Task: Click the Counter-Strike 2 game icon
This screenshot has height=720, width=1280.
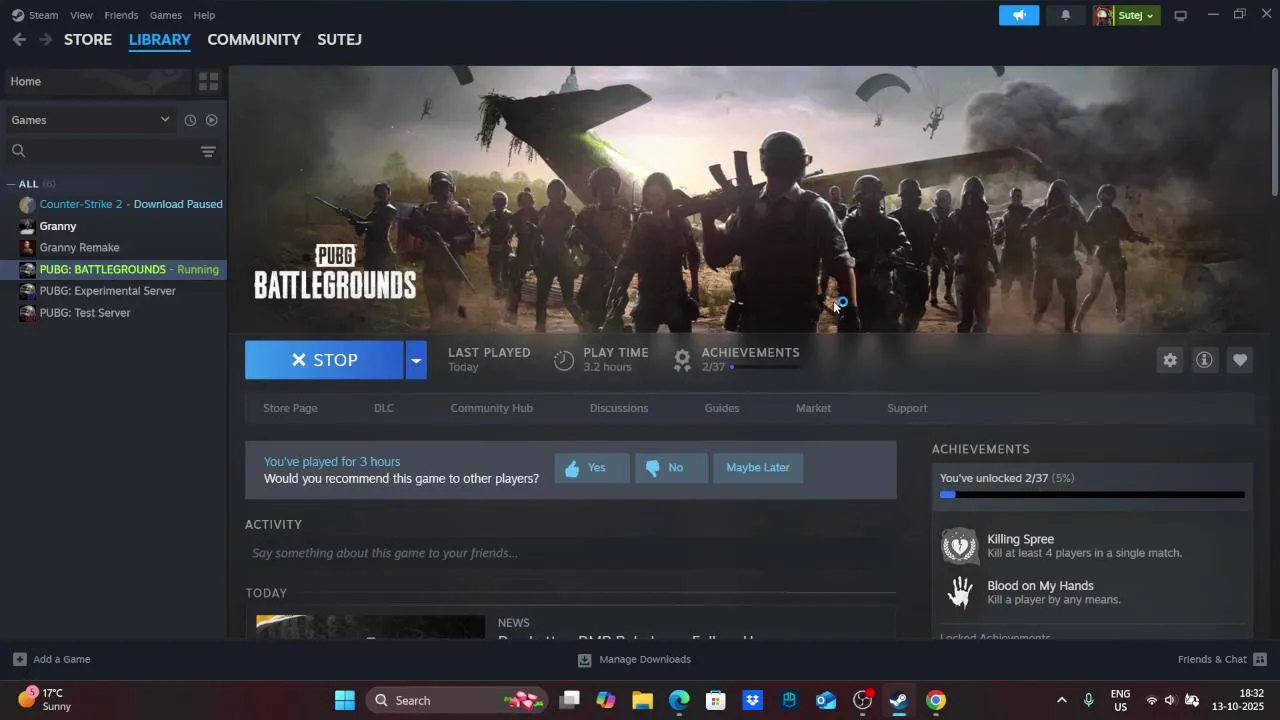Action: 27,204
